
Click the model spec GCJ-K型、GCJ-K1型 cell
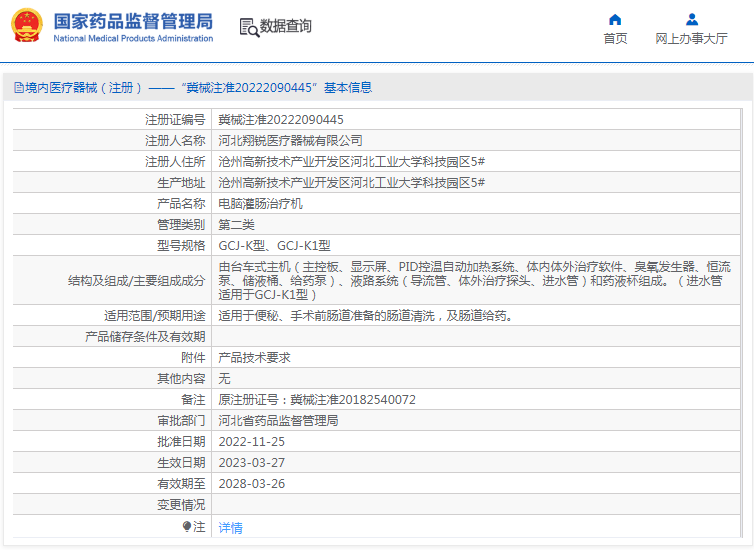[274, 246]
